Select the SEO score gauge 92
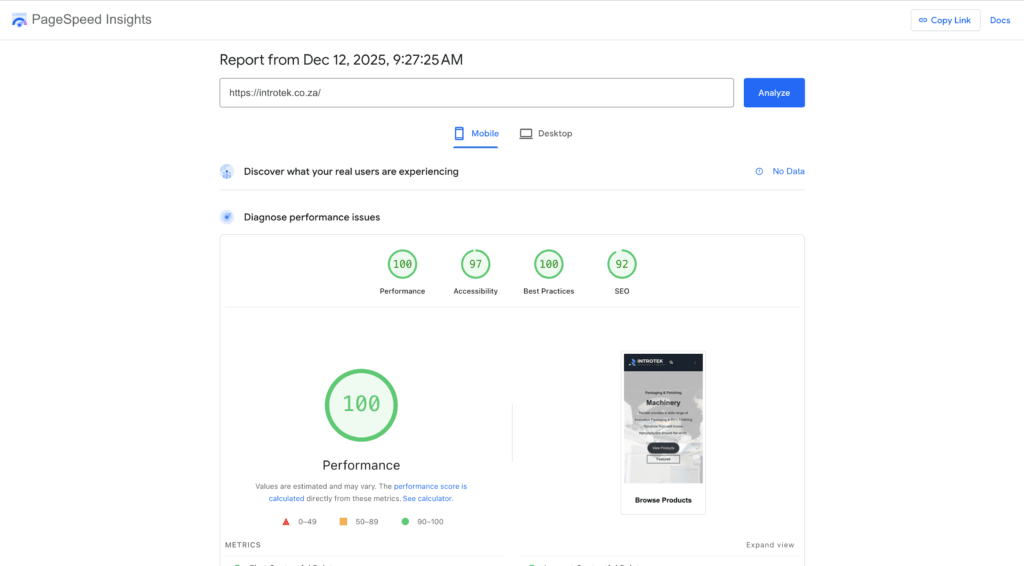1024x566 pixels. [622, 264]
